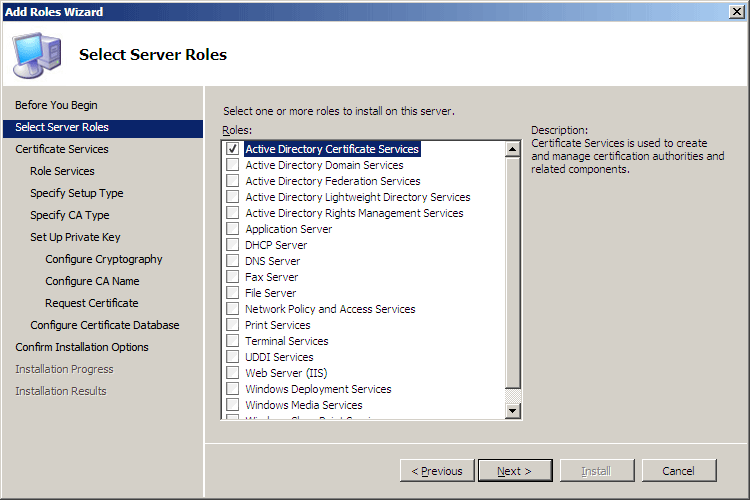Image resolution: width=750 pixels, height=500 pixels.
Task: Select Configure Certificate Database step
Action: pos(105,325)
